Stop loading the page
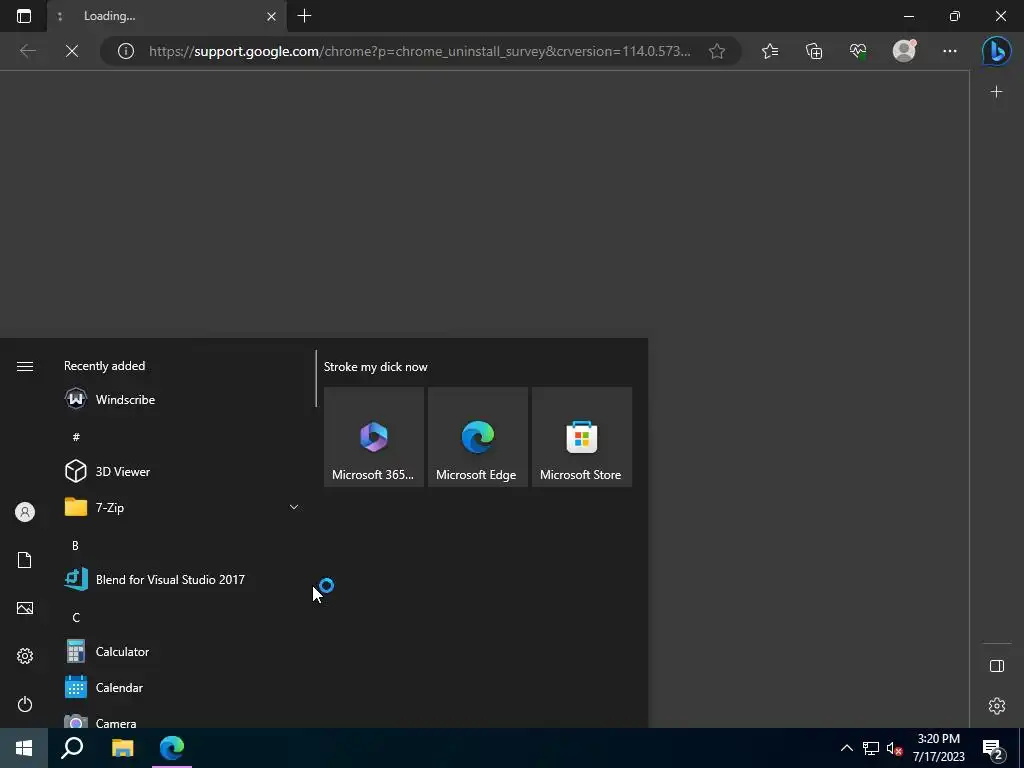Viewport: 1024px width, 768px height. 72,51
